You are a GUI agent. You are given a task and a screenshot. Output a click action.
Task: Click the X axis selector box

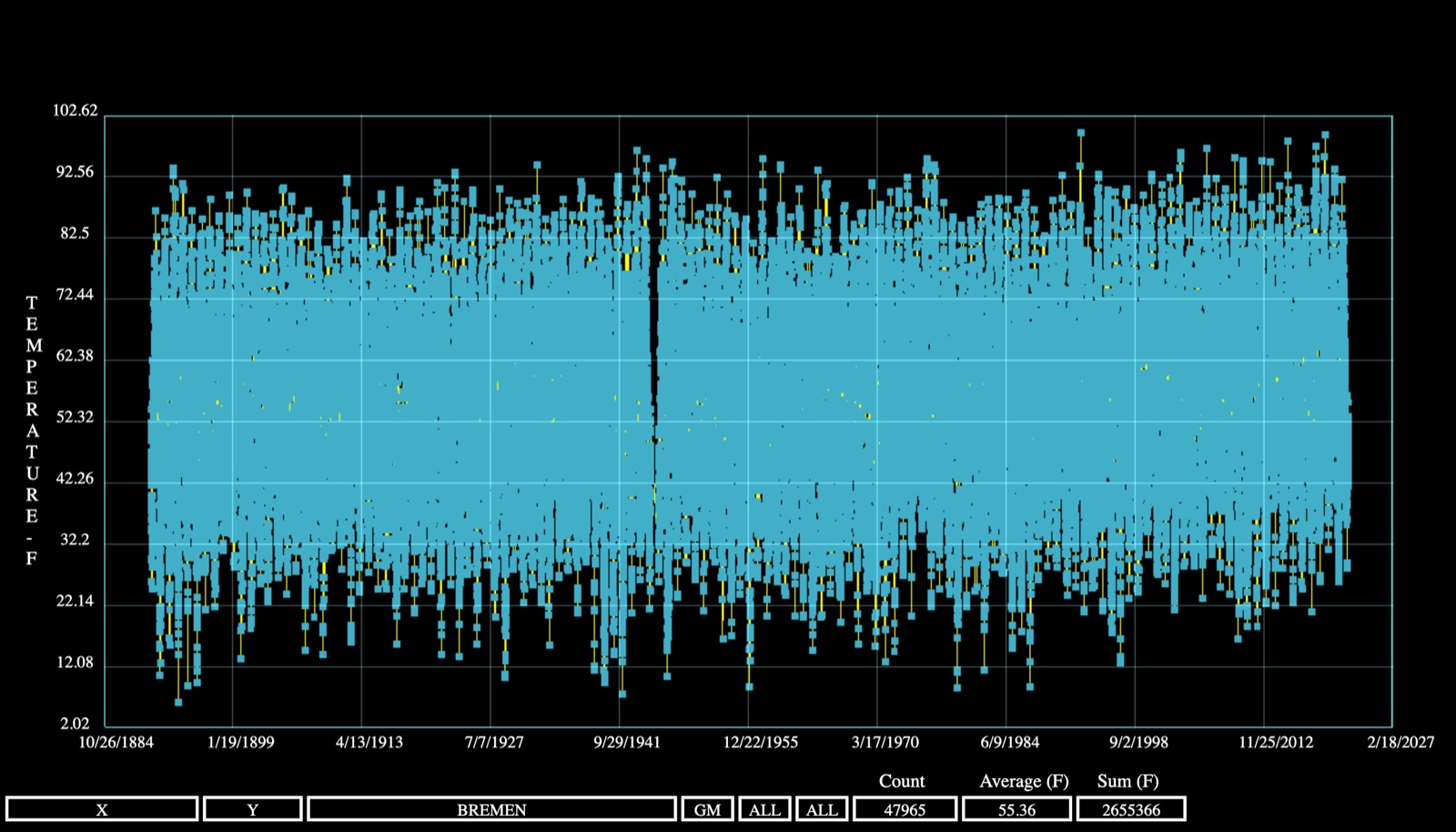[x=102, y=809]
